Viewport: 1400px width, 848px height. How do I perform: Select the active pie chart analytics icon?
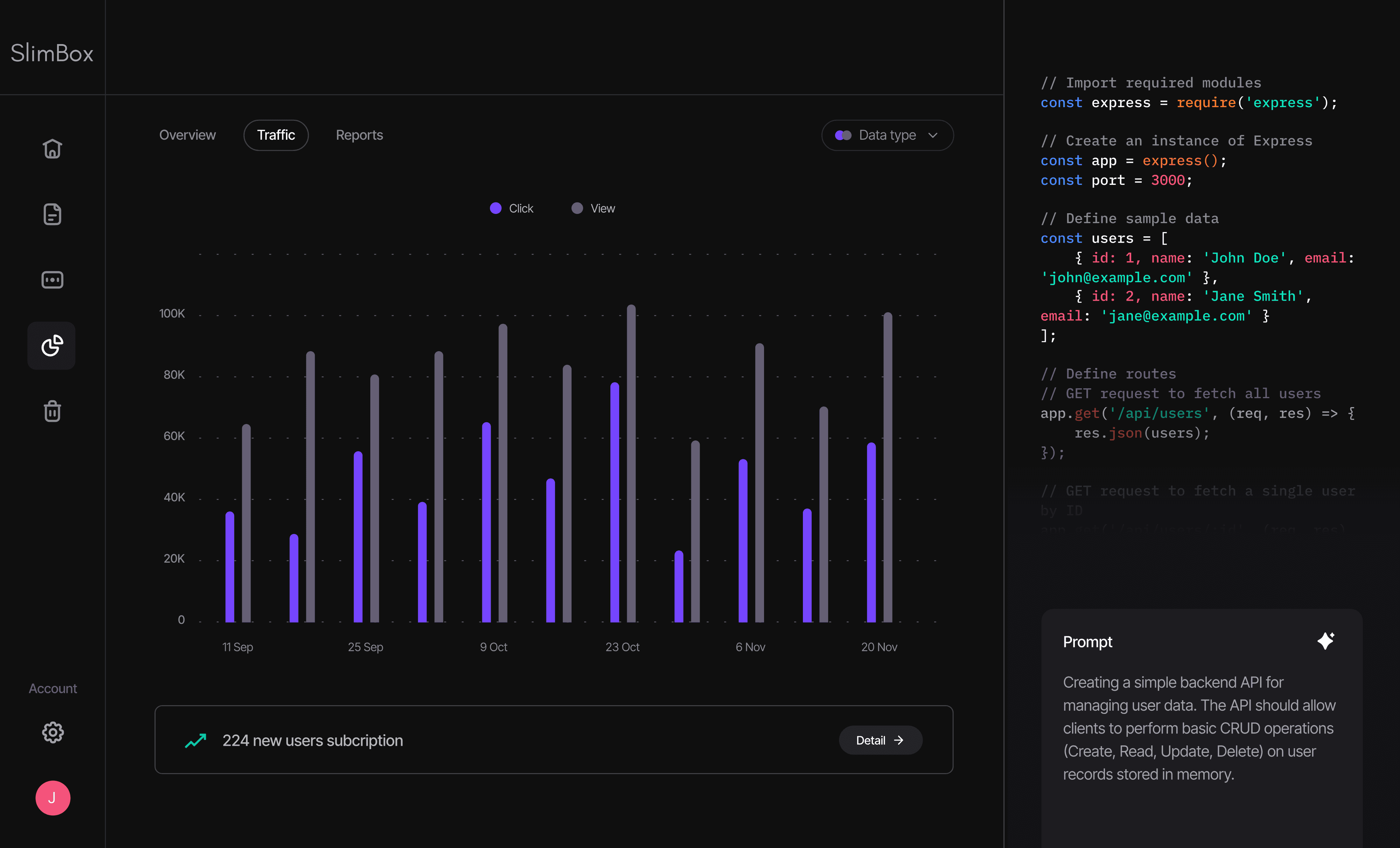click(x=52, y=346)
